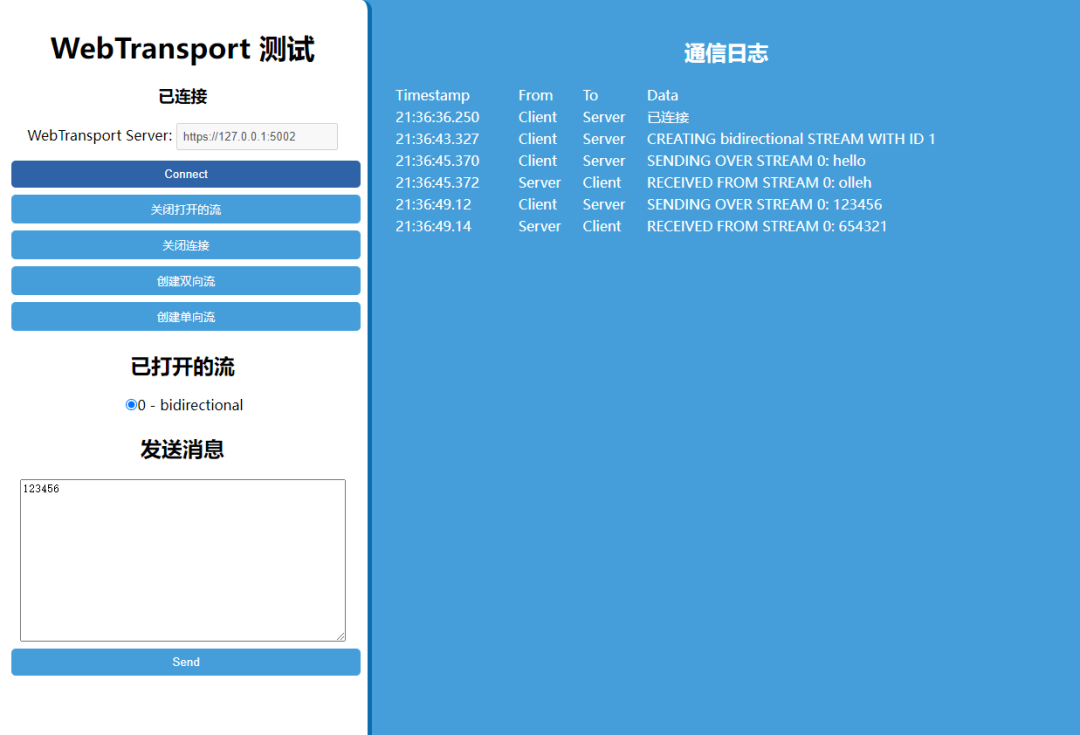Image resolution: width=1080 pixels, height=735 pixels.
Task: Click the Send button
Action: click(185, 661)
